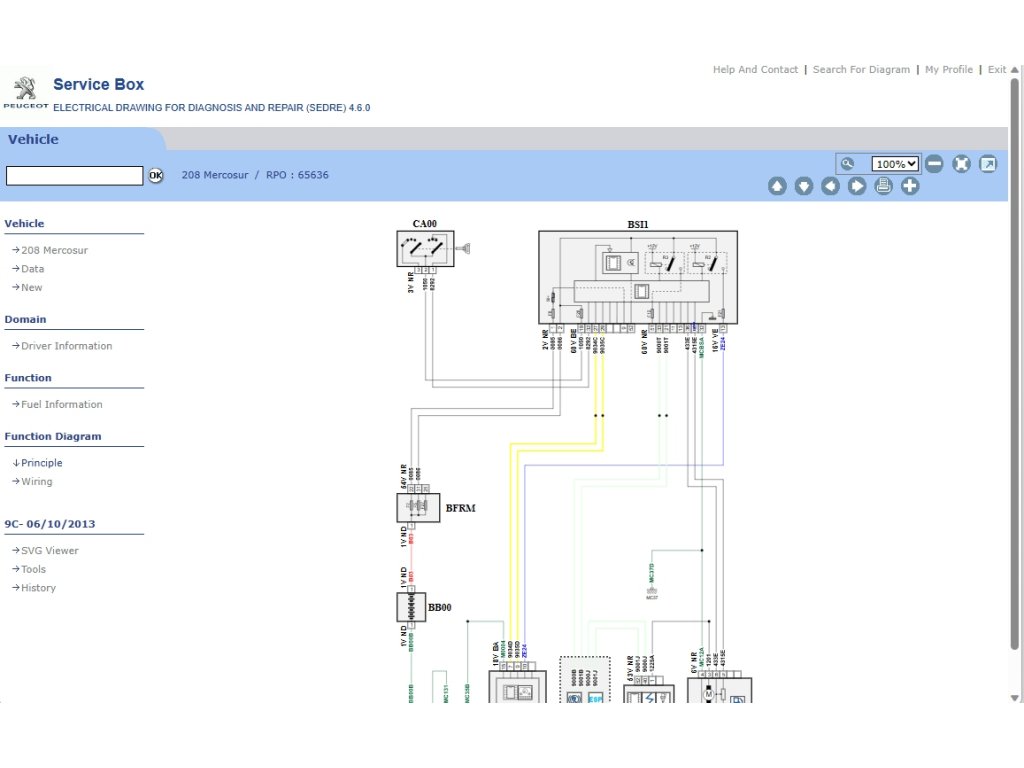1024x768 pixels.
Task: Click the fit-to-screen icon
Action: pos(961,164)
